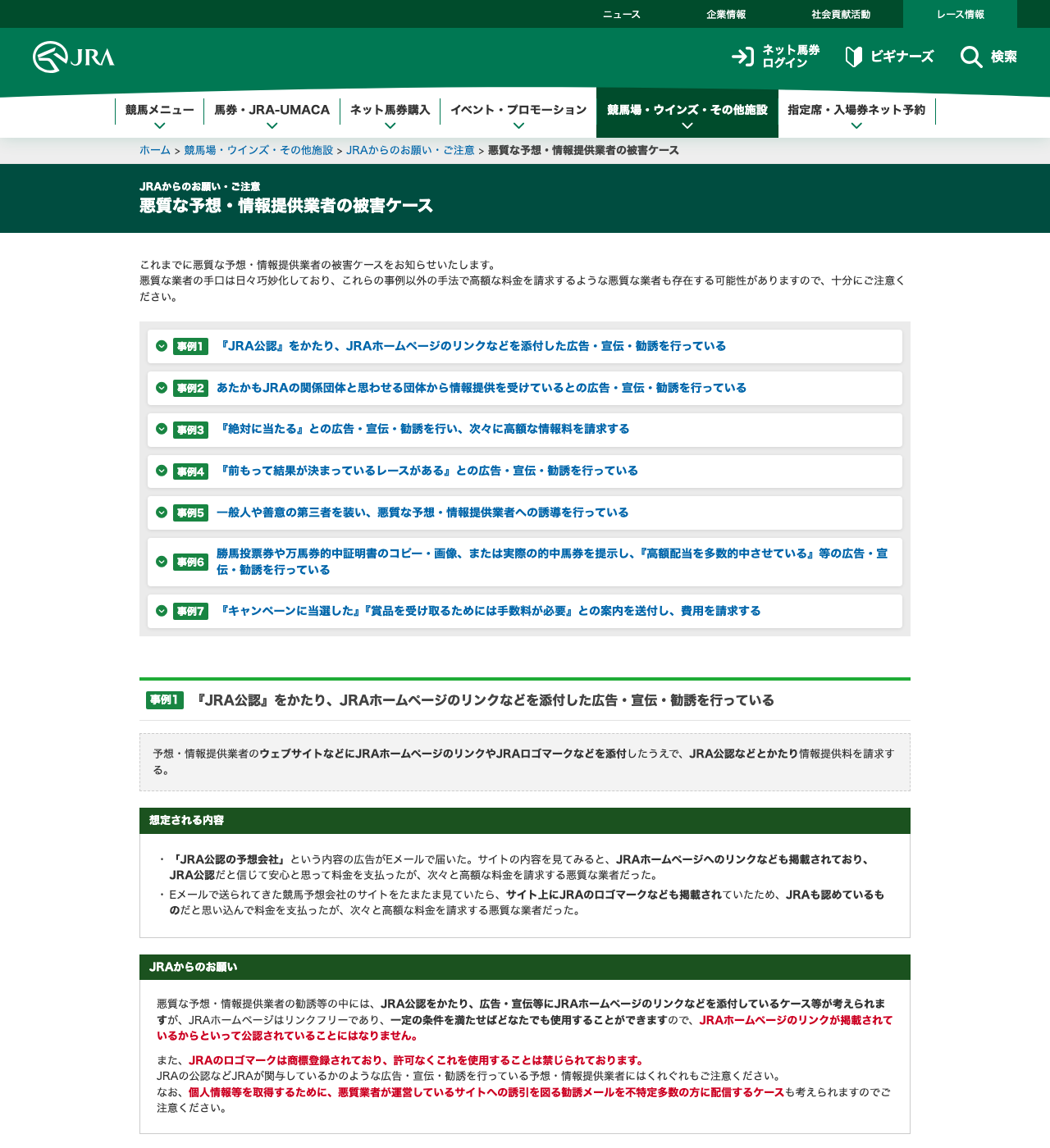Jump to case 『キャンペーンに当選した』 link
The width and height of the screenshot is (1050, 1148).
(489, 611)
